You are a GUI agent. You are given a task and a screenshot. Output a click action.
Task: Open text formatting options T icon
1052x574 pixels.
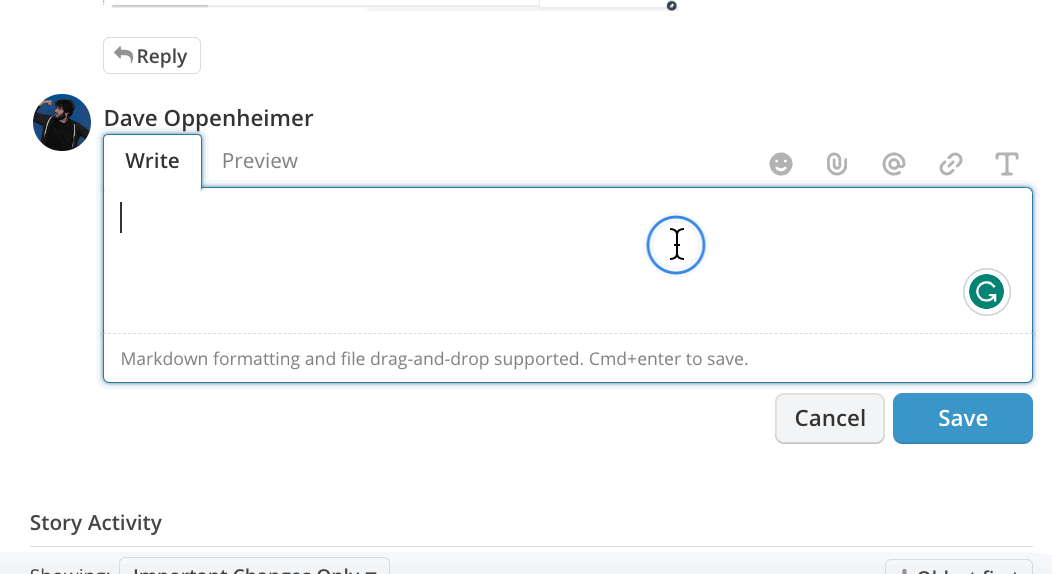[x=1006, y=164]
